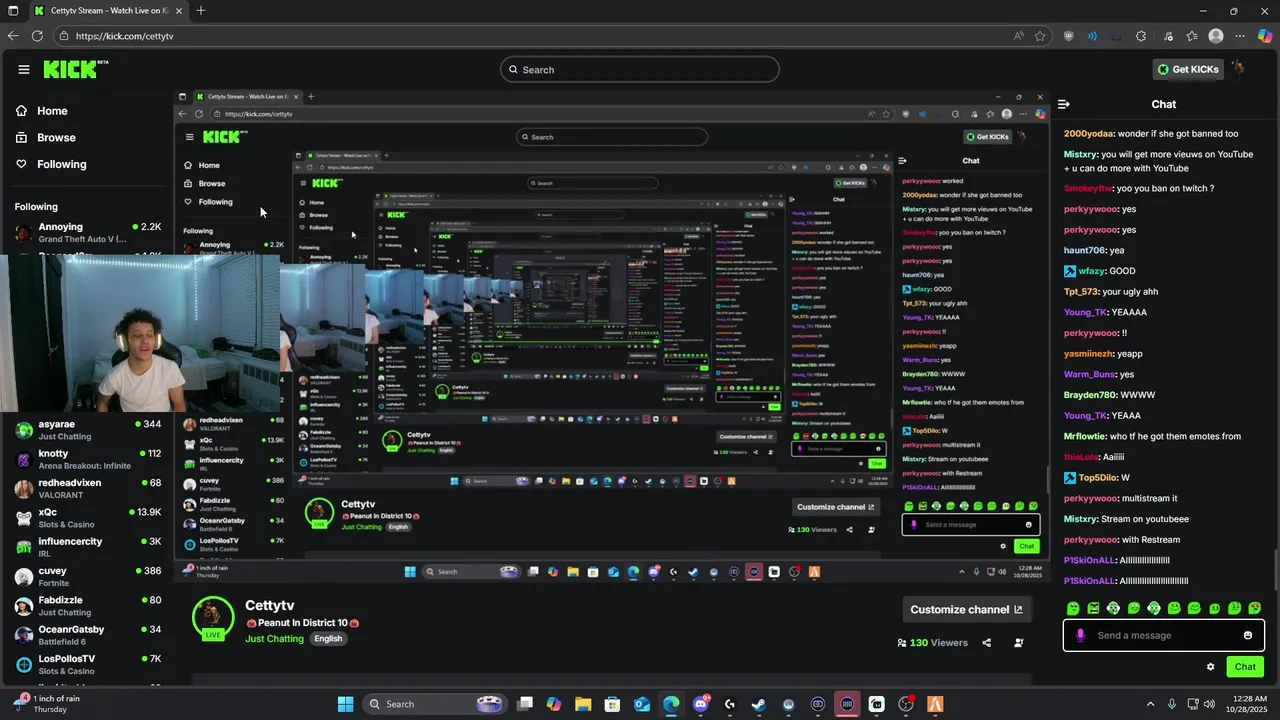Open Annoying channel in Following list
The height and width of the screenshot is (720, 1280).
coord(88,233)
